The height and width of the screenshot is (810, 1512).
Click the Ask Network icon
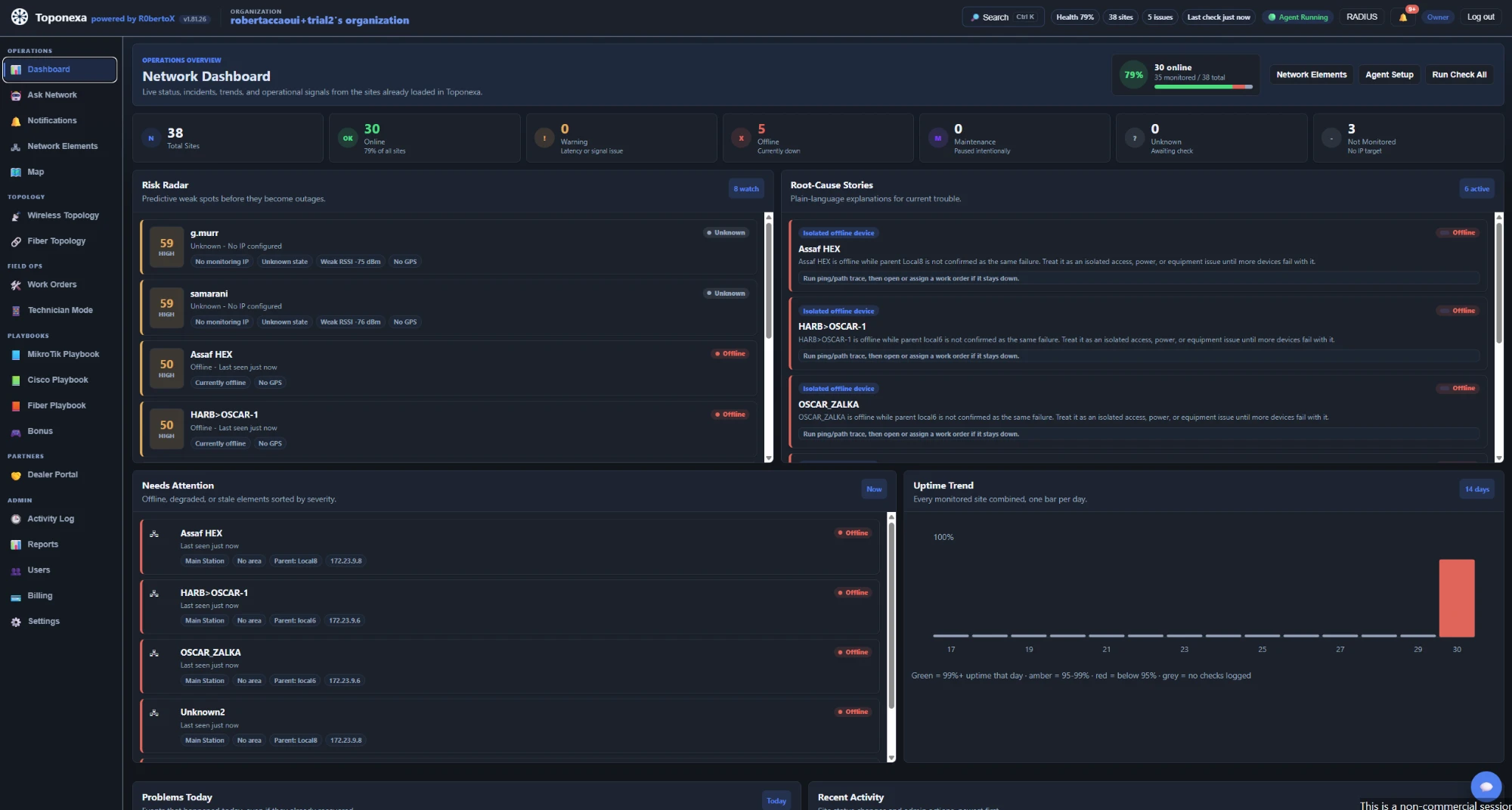[16, 95]
